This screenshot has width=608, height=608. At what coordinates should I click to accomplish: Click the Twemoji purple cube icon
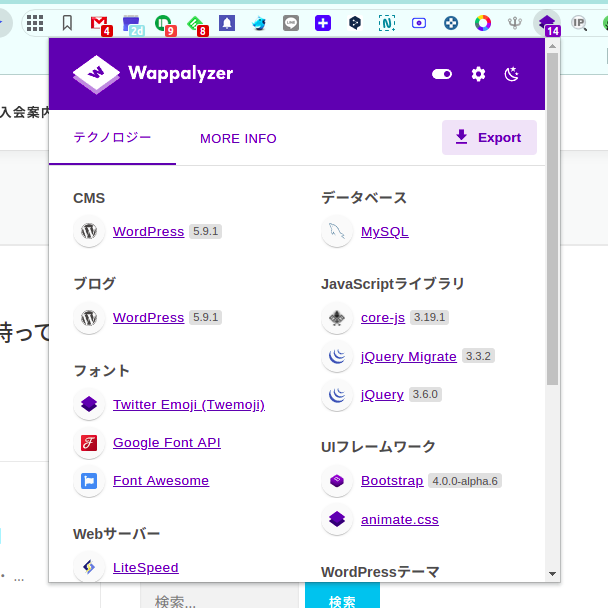(89, 404)
